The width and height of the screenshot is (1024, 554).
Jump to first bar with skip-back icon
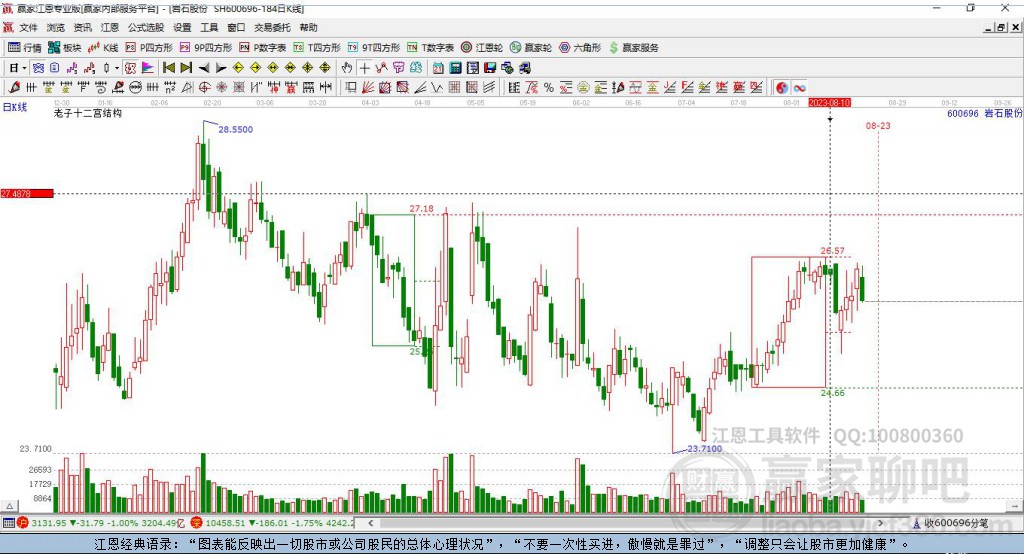[168, 68]
